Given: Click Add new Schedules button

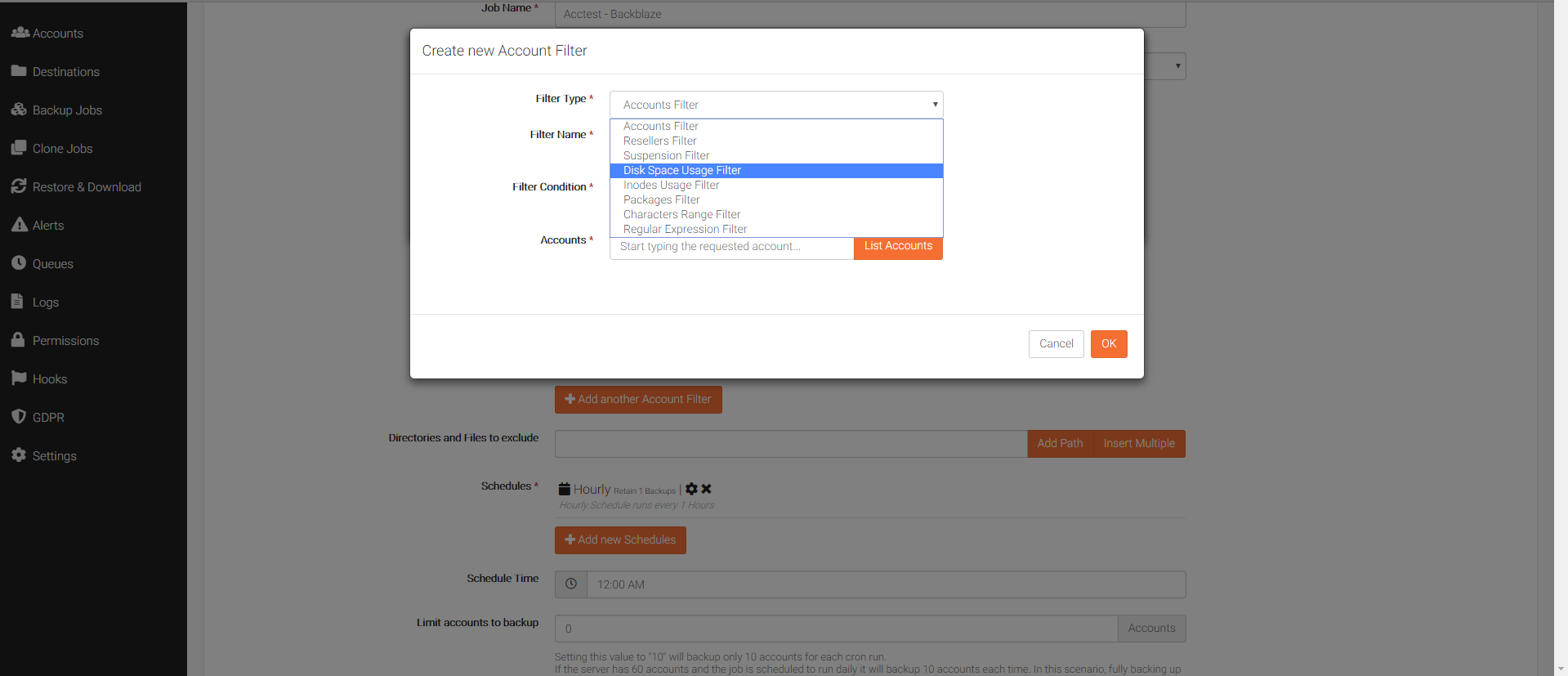Looking at the screenshot, I should [620, 540].
